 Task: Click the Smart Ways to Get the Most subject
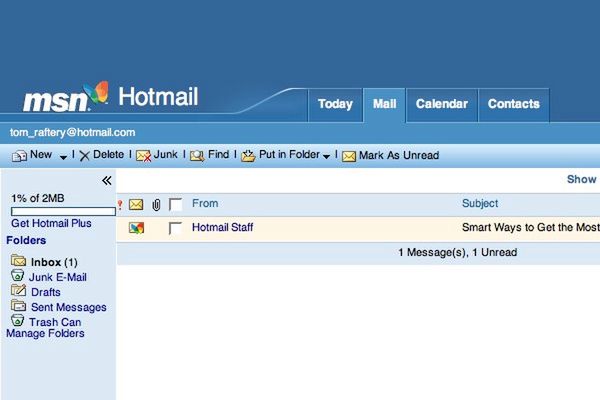point(531,227)
